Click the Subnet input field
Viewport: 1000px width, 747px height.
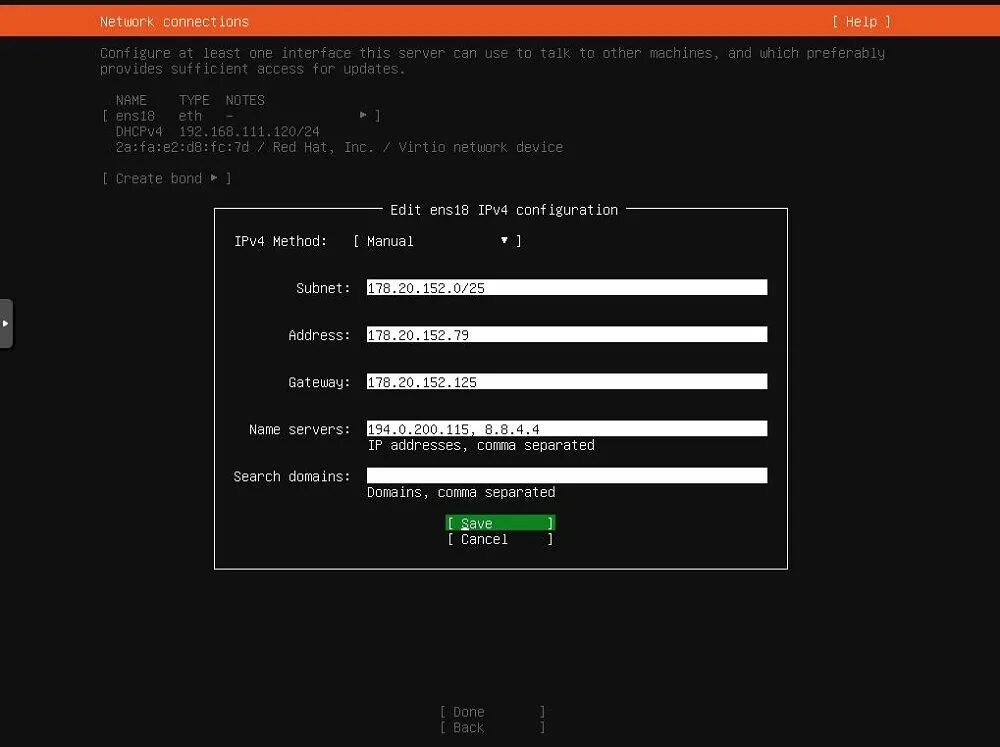(567, 288)
